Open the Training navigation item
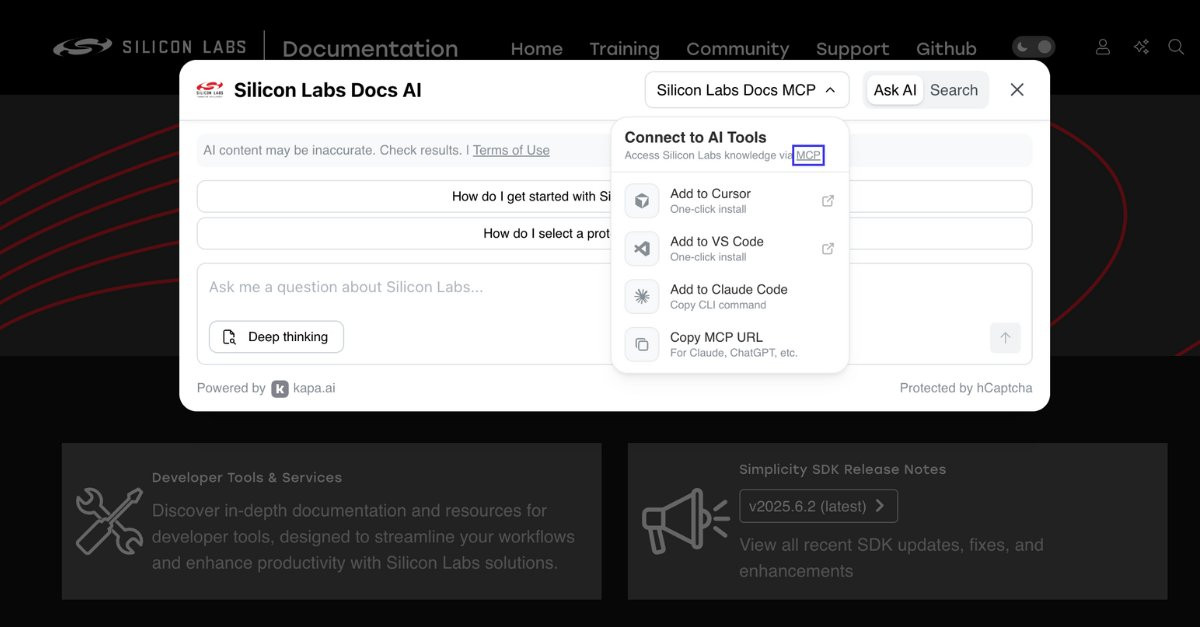 click(624, 49)
